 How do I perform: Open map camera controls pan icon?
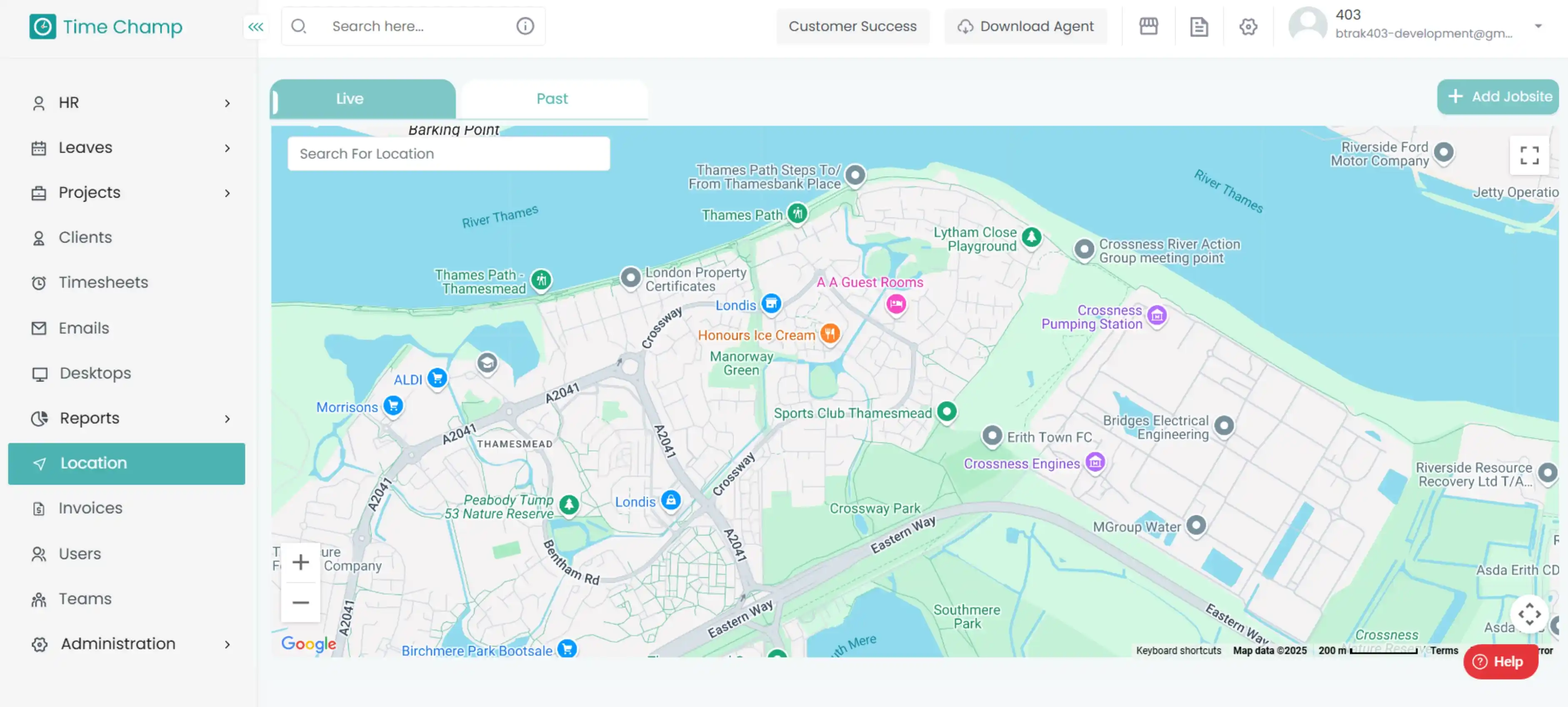[1529, 614]
